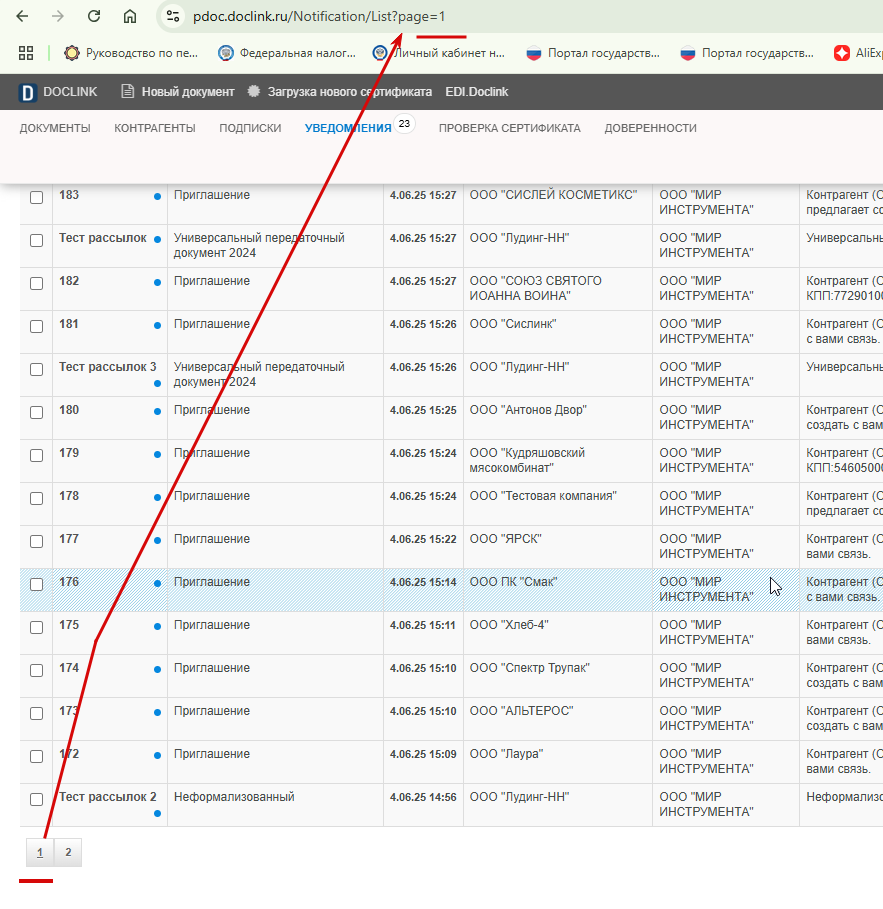Click the new document page icon
Screen dimensions: 883x909
tap(128, 92)
